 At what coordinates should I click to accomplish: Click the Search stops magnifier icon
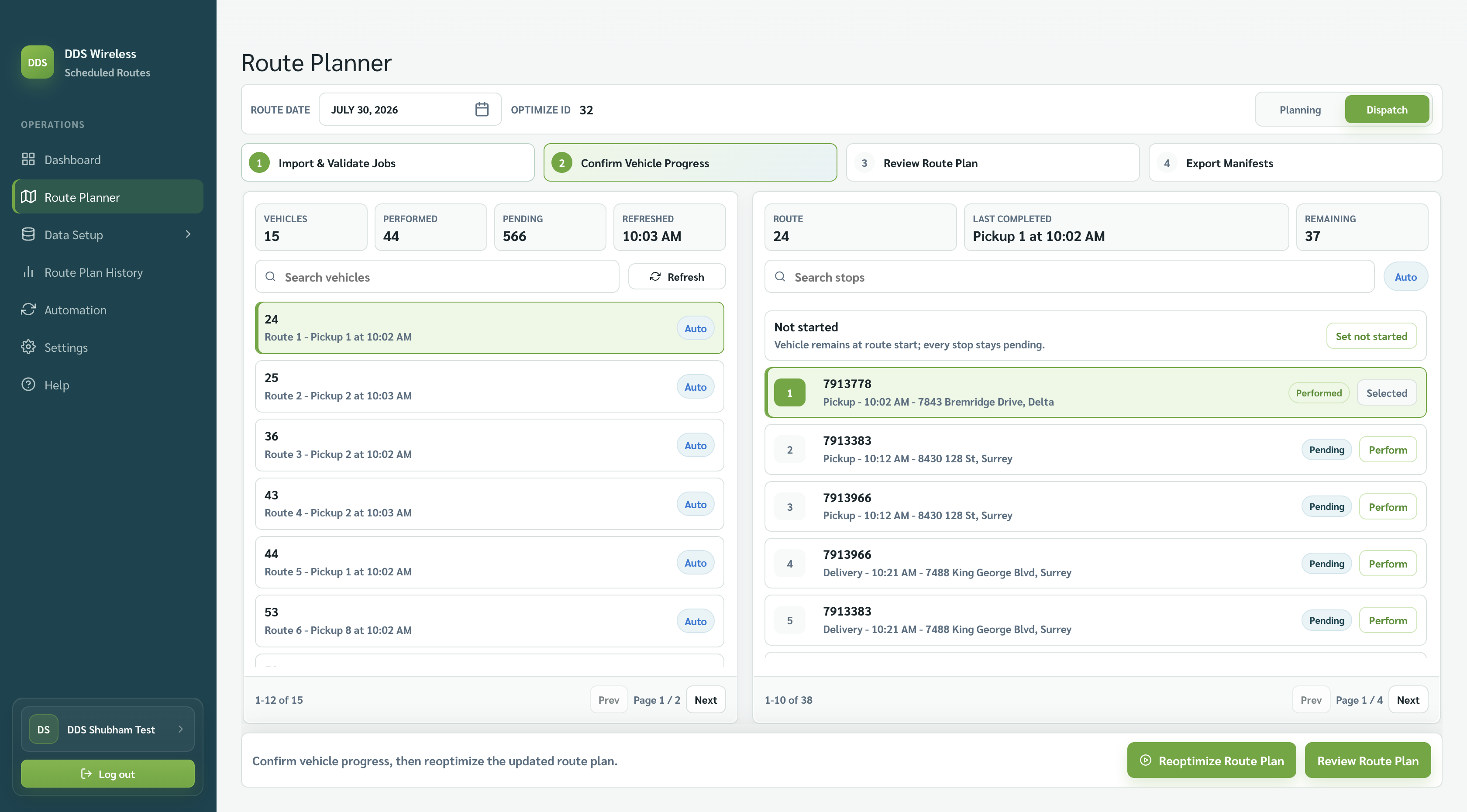780,277
